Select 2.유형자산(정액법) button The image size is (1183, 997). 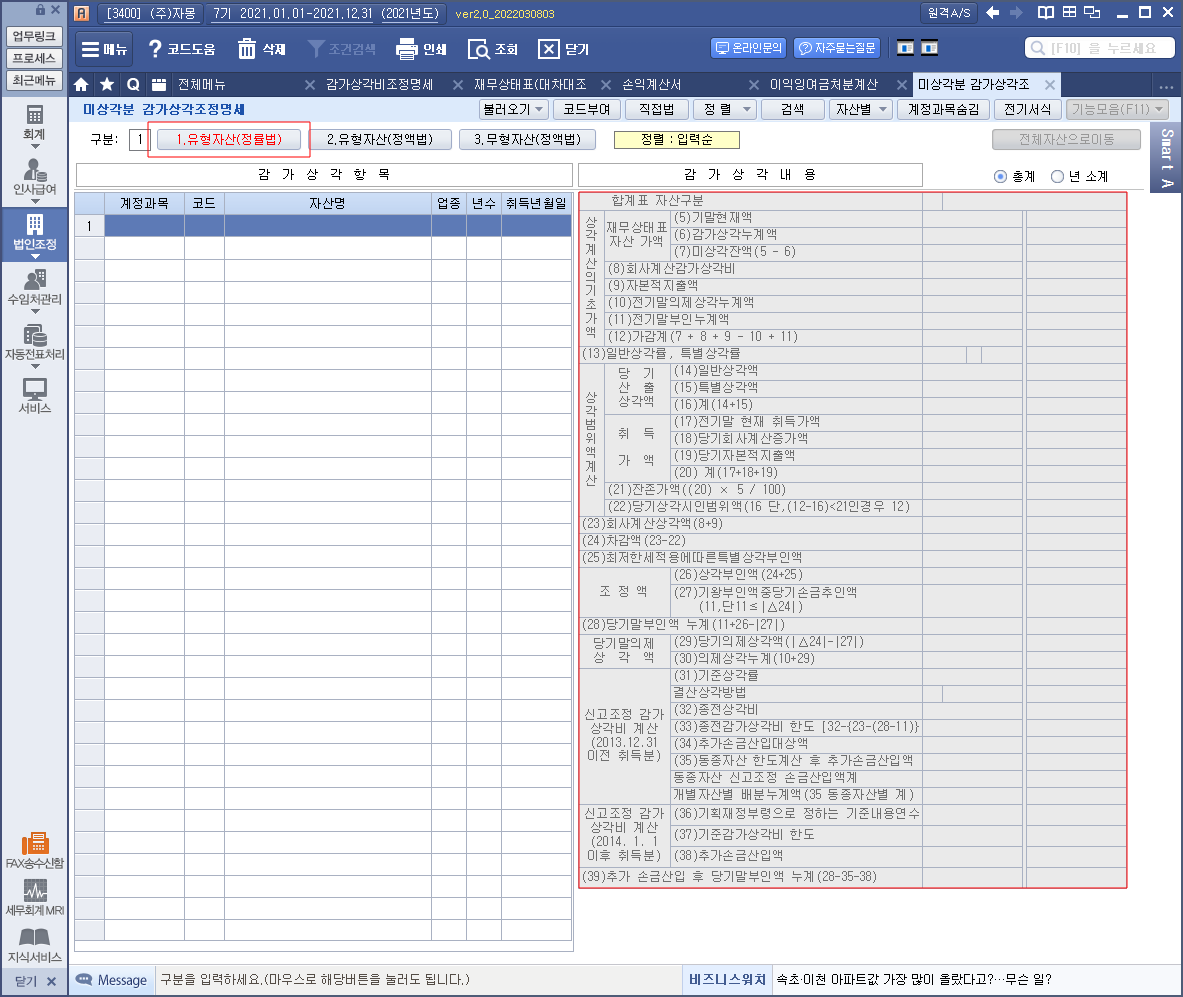point(379,140)
